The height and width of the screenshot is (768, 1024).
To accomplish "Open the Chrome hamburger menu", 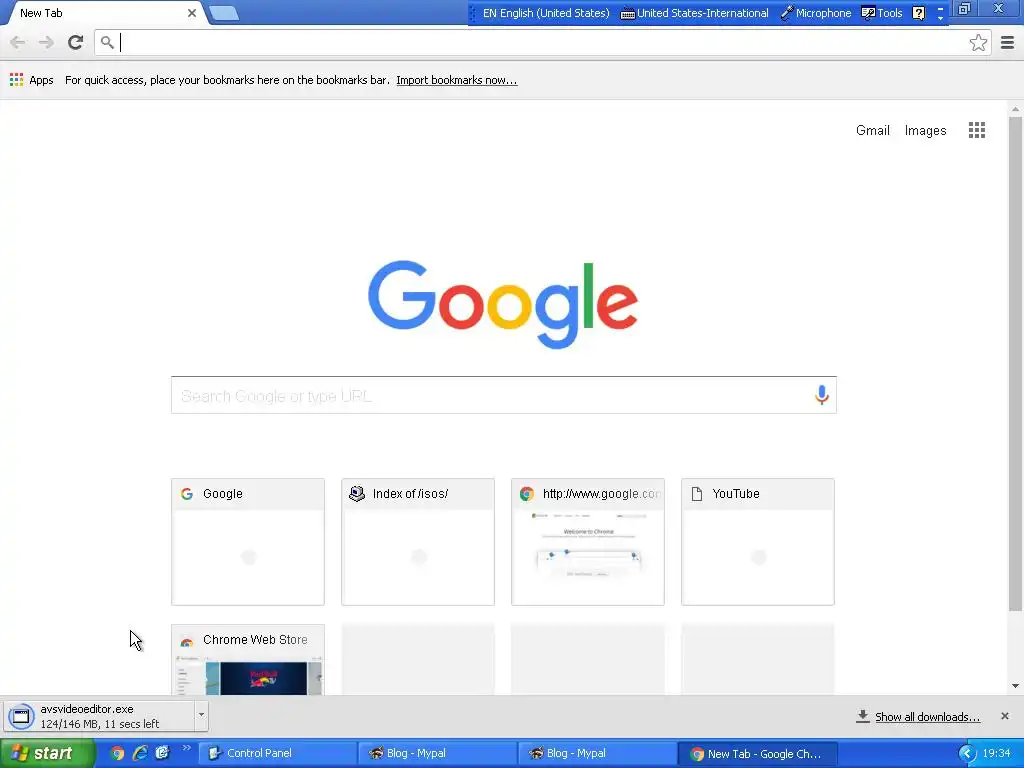I will 1007,42.
